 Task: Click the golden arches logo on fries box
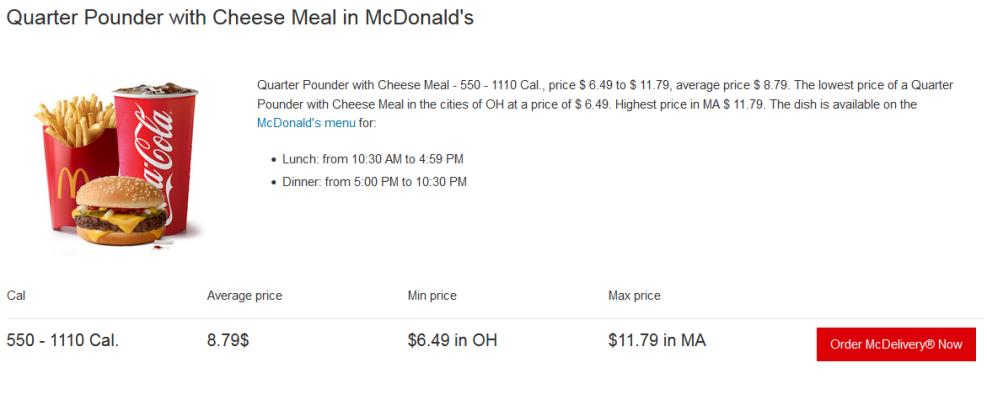coord(71,183)
